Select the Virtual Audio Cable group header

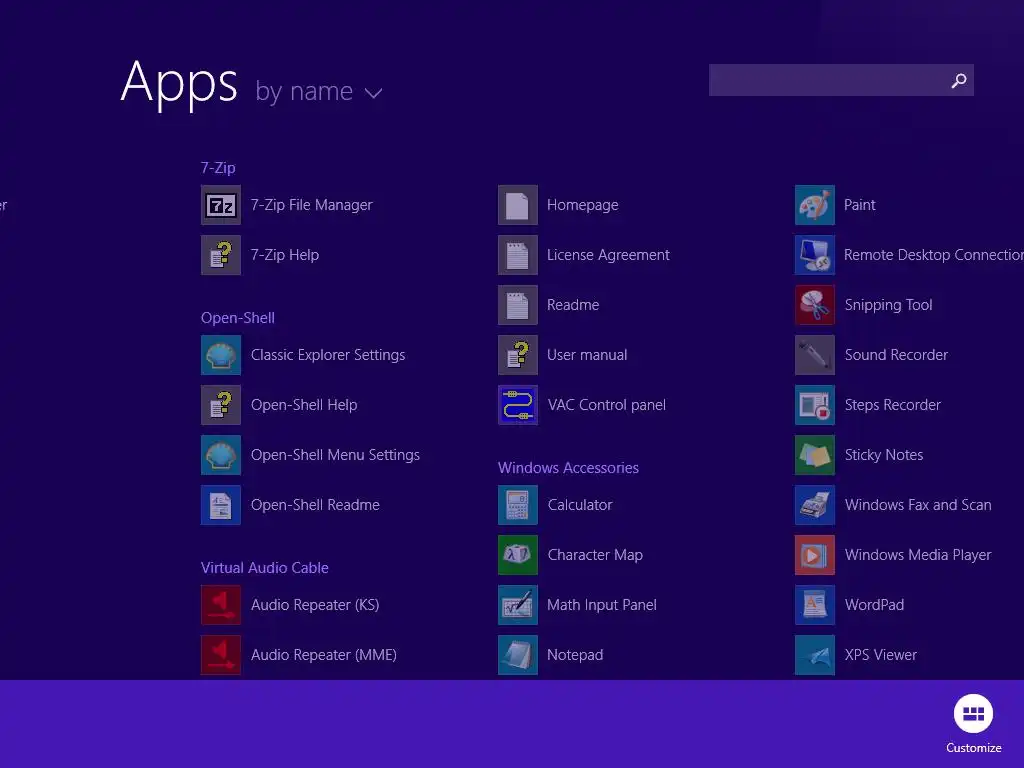pos(264,568)
